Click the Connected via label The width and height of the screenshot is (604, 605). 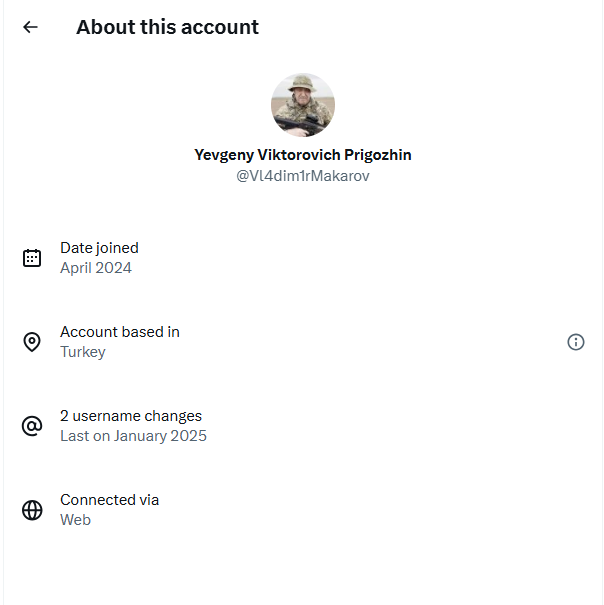109,500
